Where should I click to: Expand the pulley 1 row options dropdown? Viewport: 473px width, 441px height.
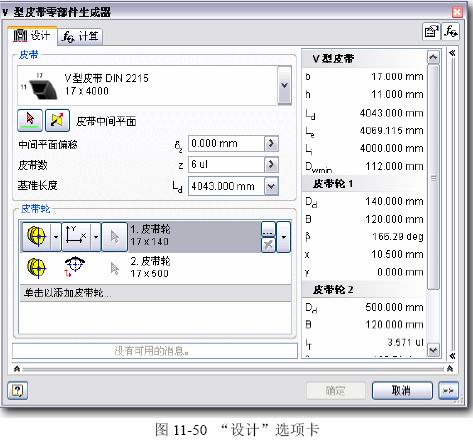click(284, 237)
